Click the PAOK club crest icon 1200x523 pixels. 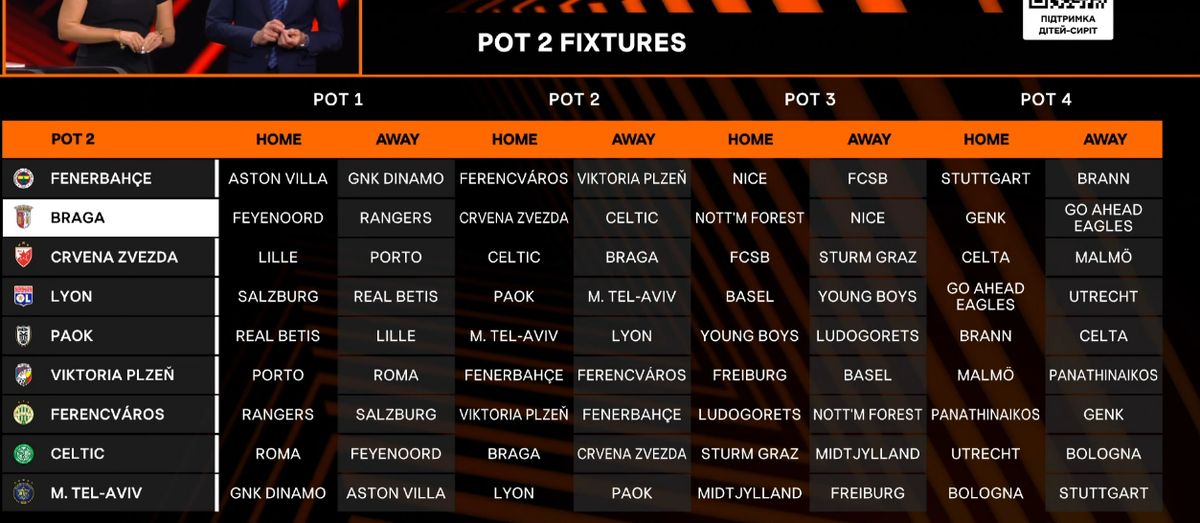point(23,336)
